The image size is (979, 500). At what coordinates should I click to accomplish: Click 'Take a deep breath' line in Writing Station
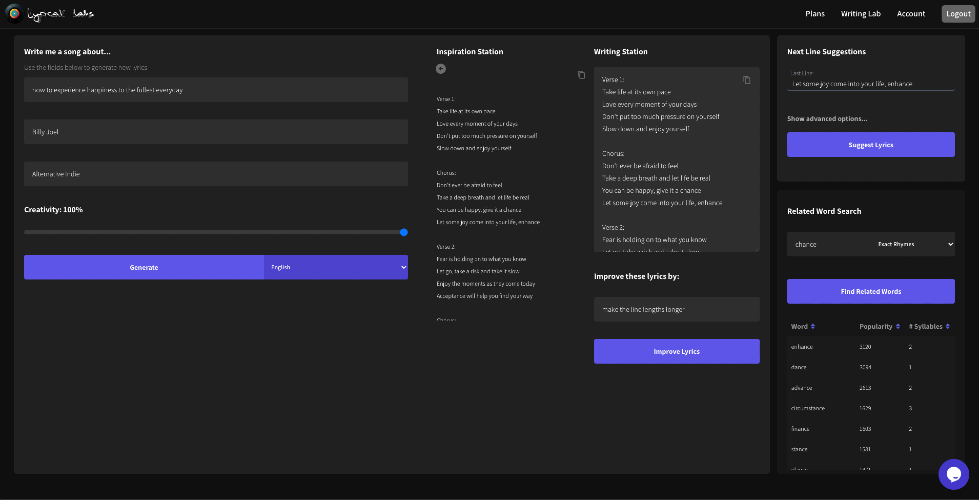[x=656, y=179]
